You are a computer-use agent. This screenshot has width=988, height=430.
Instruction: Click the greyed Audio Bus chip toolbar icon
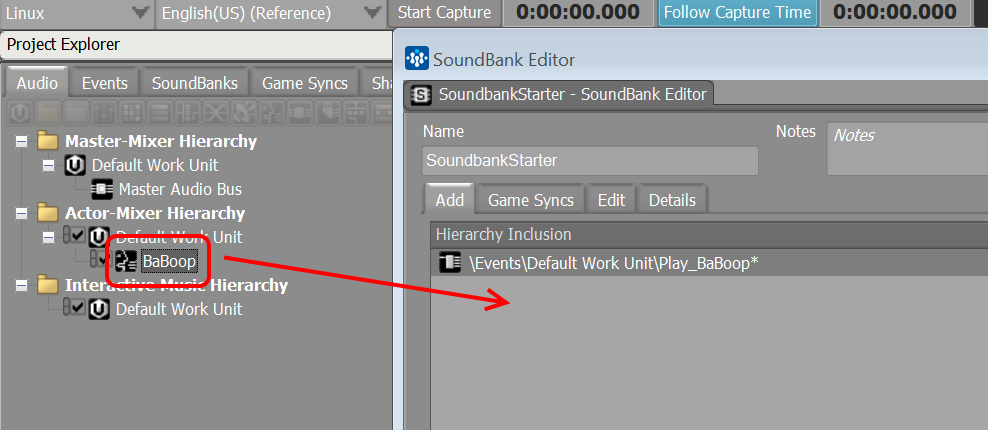click(300, 113)
